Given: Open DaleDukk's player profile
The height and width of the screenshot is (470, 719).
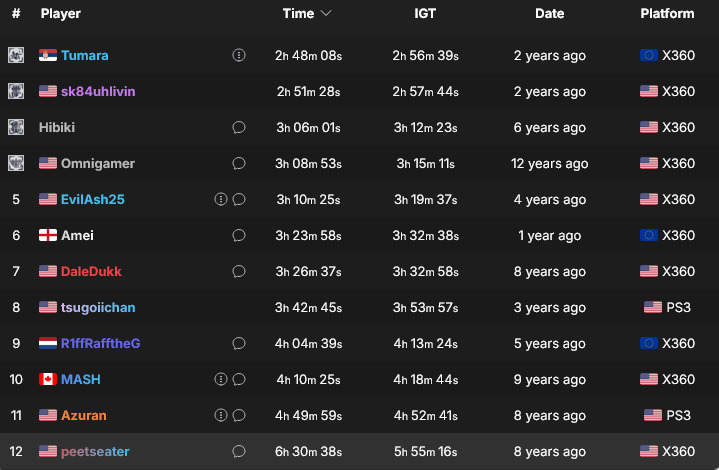Looking at the screenshot, I should (x=91, y=271).
